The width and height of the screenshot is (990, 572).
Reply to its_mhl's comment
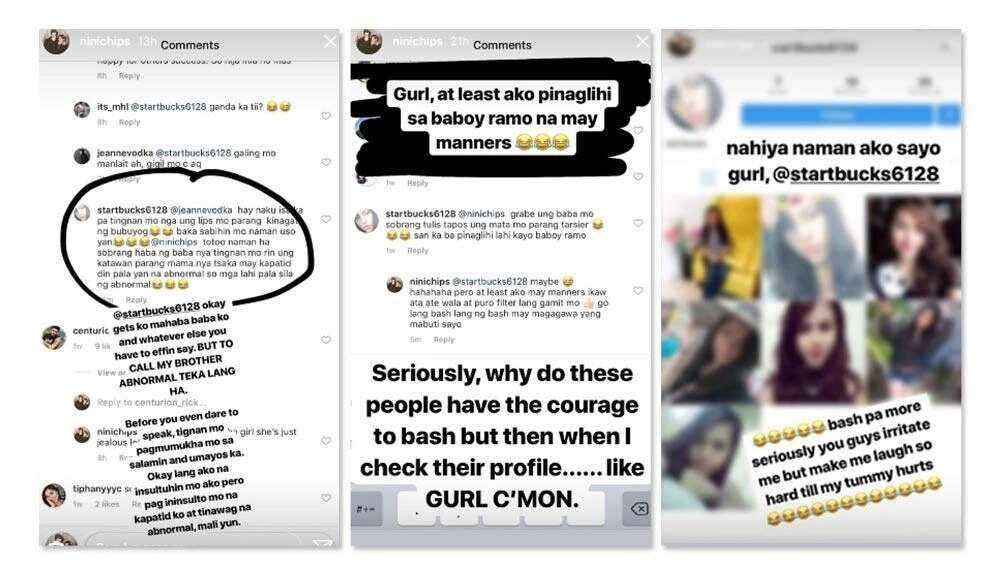[129, 122]
